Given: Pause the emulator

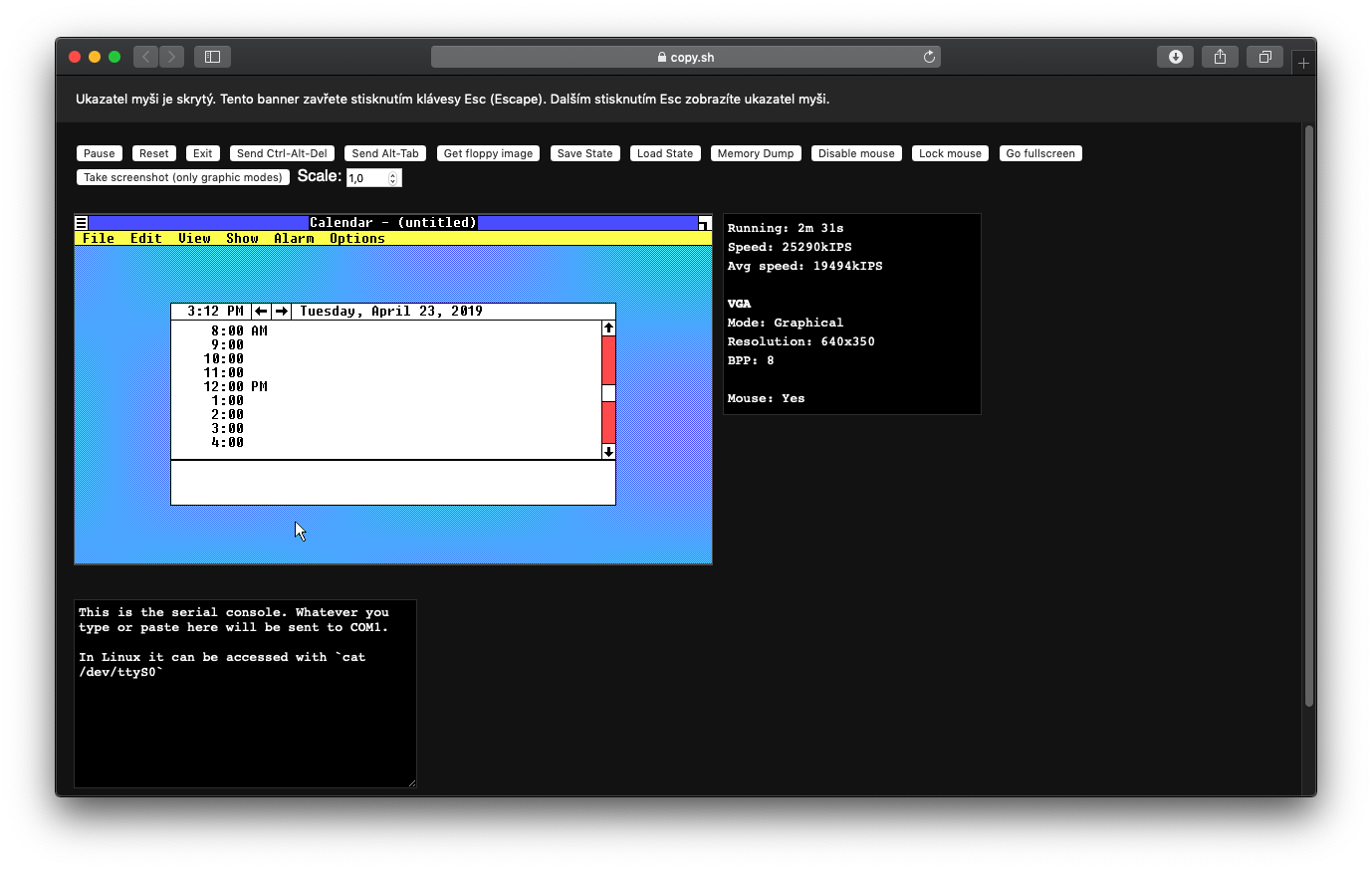Looking at the screenshot, I should (100, 153).
